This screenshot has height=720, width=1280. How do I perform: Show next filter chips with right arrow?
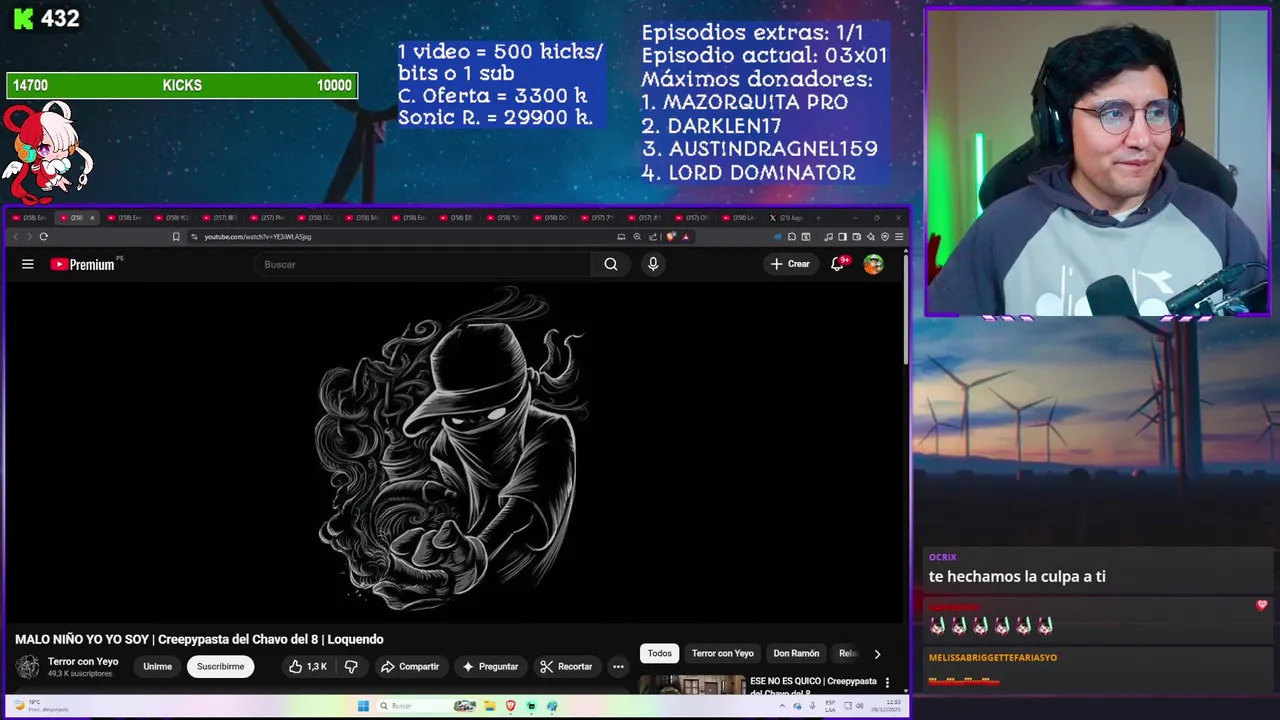[877, 654]
